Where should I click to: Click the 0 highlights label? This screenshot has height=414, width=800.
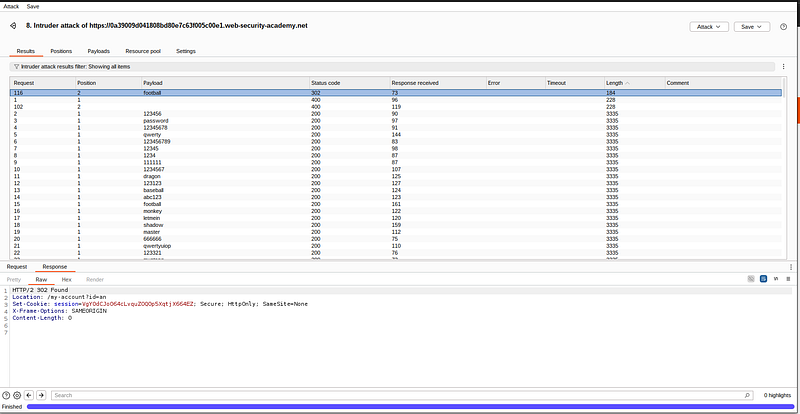click(x=777, y=395)
